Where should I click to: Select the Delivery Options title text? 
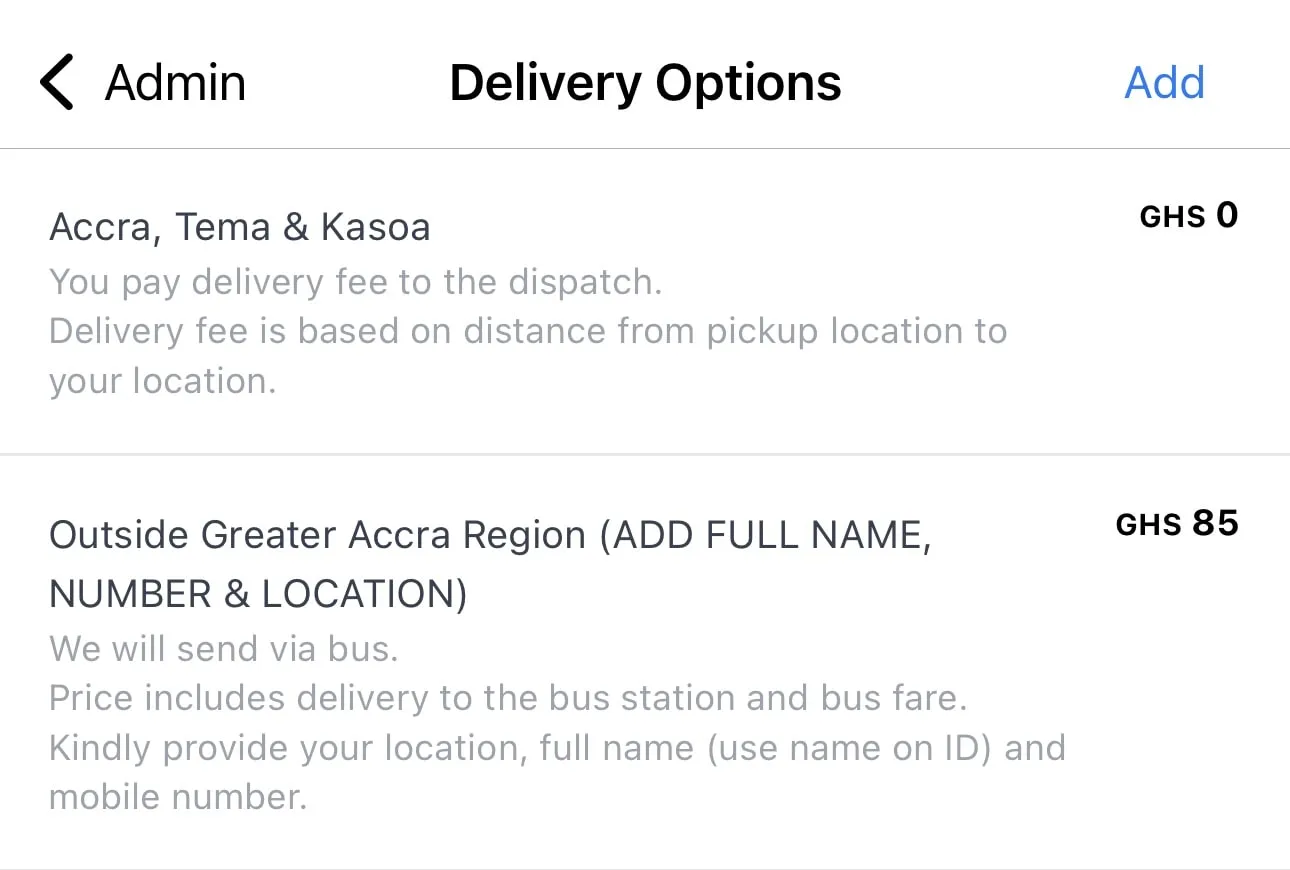pos(645,82)
